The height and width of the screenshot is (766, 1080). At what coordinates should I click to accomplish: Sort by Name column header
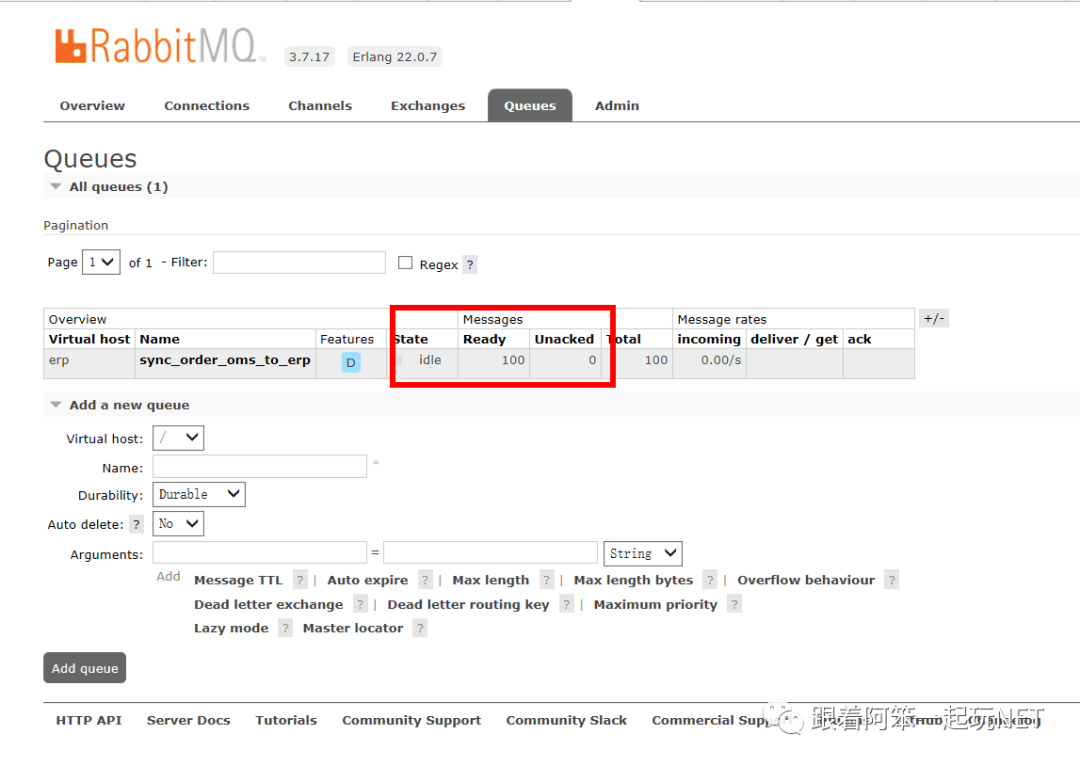pyautogui.click(x=160, y=339)
